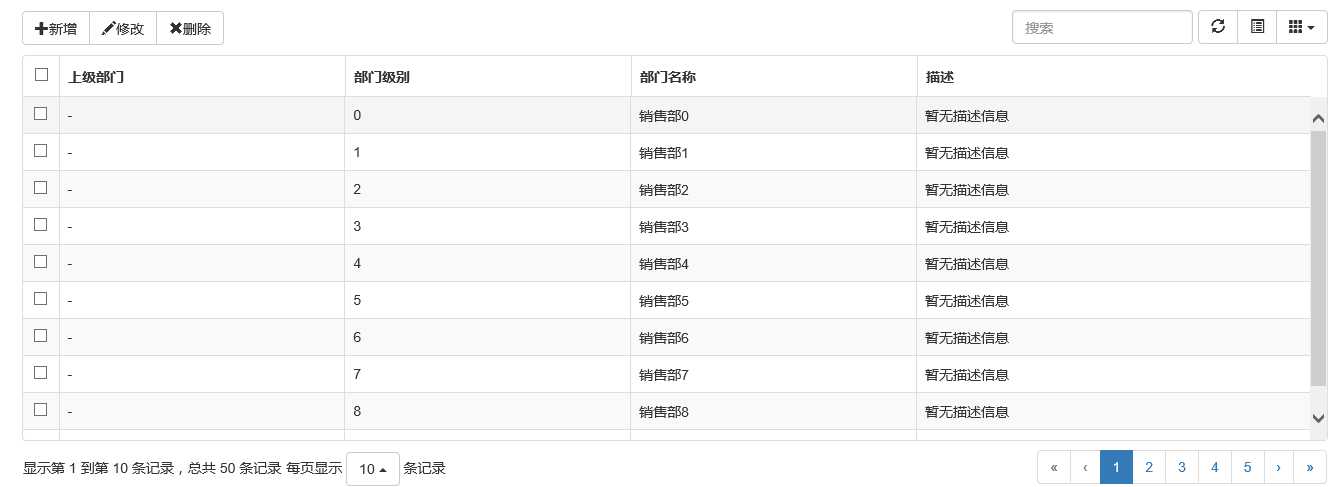Jump to first page « button

(x=1054, y=467)
